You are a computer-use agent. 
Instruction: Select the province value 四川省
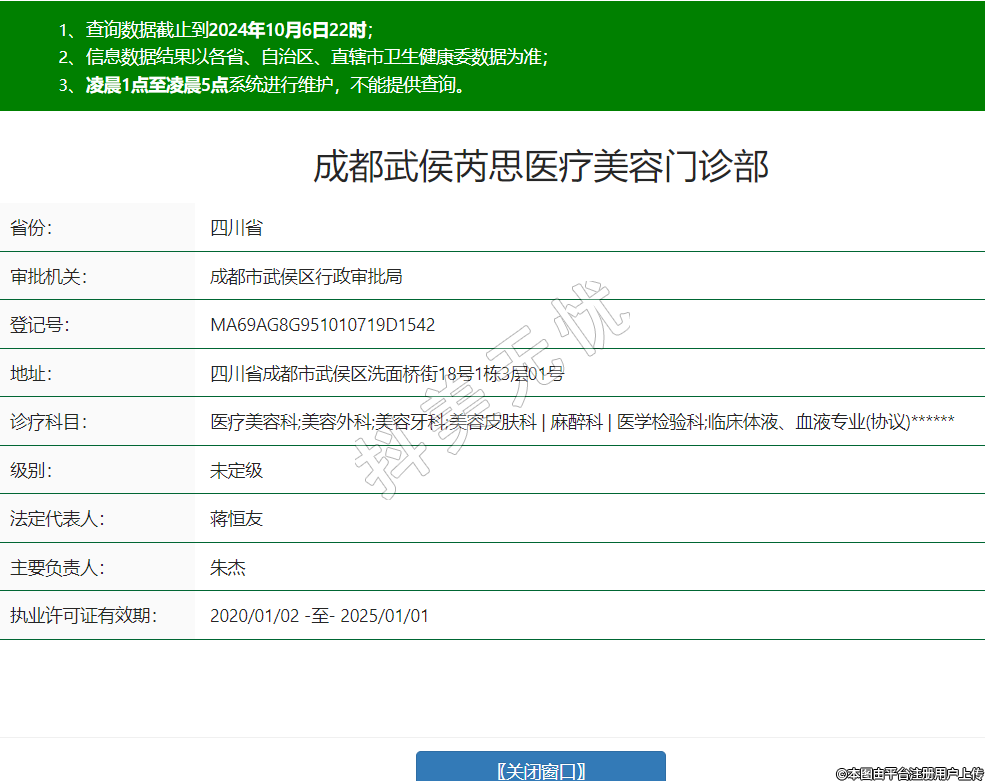tap(236, 228)
